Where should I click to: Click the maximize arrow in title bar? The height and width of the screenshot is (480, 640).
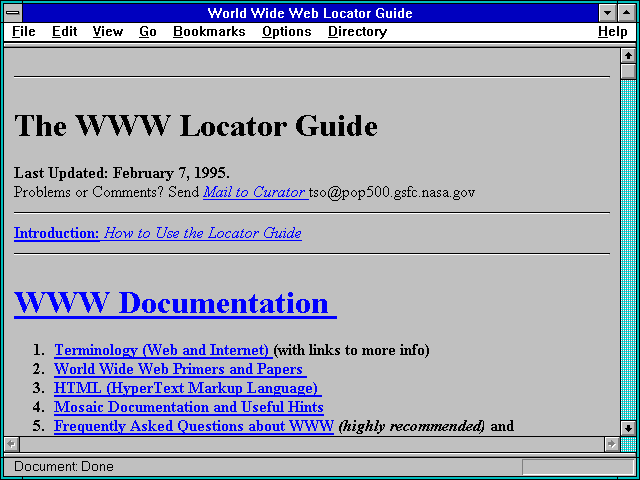tap(627, 13)
